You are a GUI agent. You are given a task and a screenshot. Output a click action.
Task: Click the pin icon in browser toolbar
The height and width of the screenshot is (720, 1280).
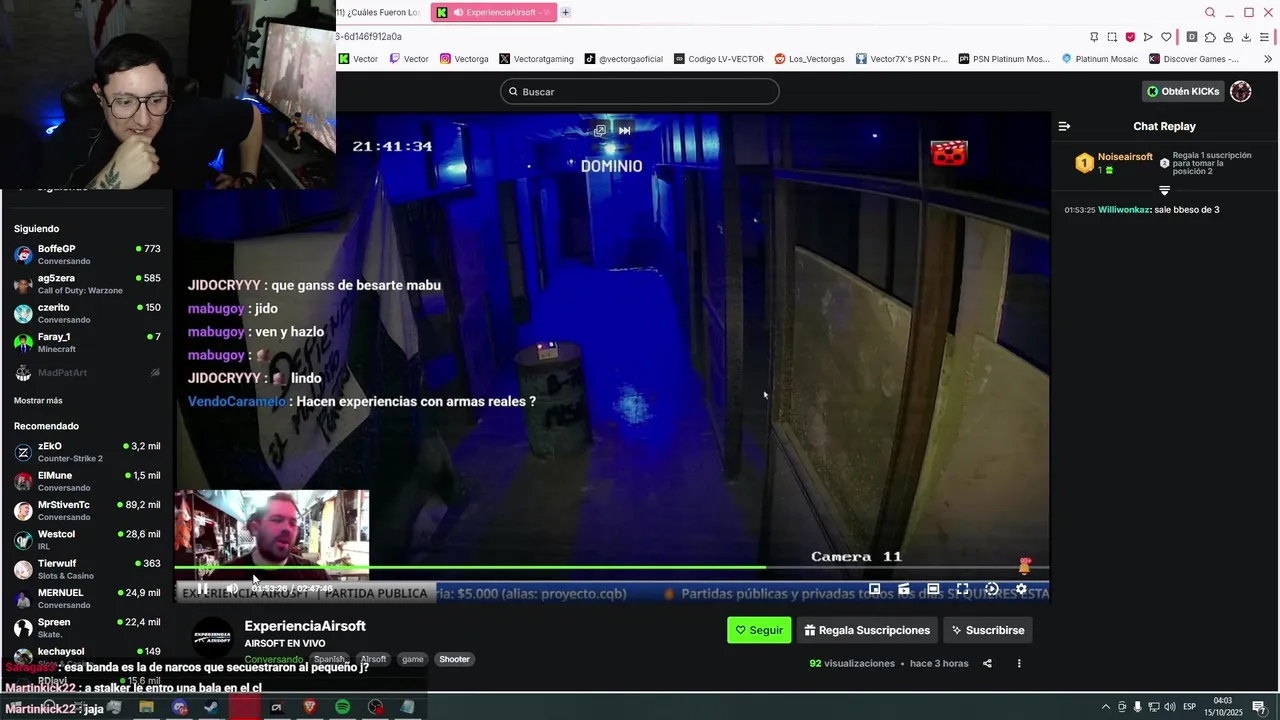1094,37
